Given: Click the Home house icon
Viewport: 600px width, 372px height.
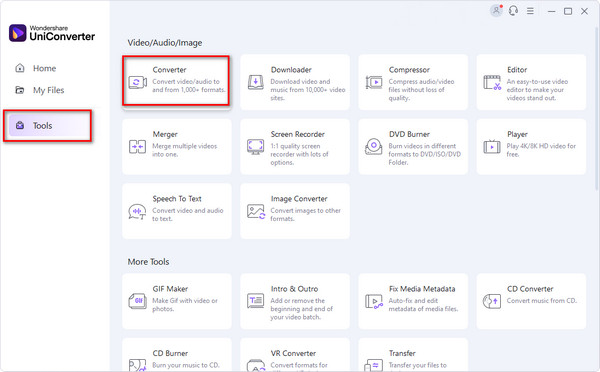Looking at the screenshot, I should coord(20,68).
